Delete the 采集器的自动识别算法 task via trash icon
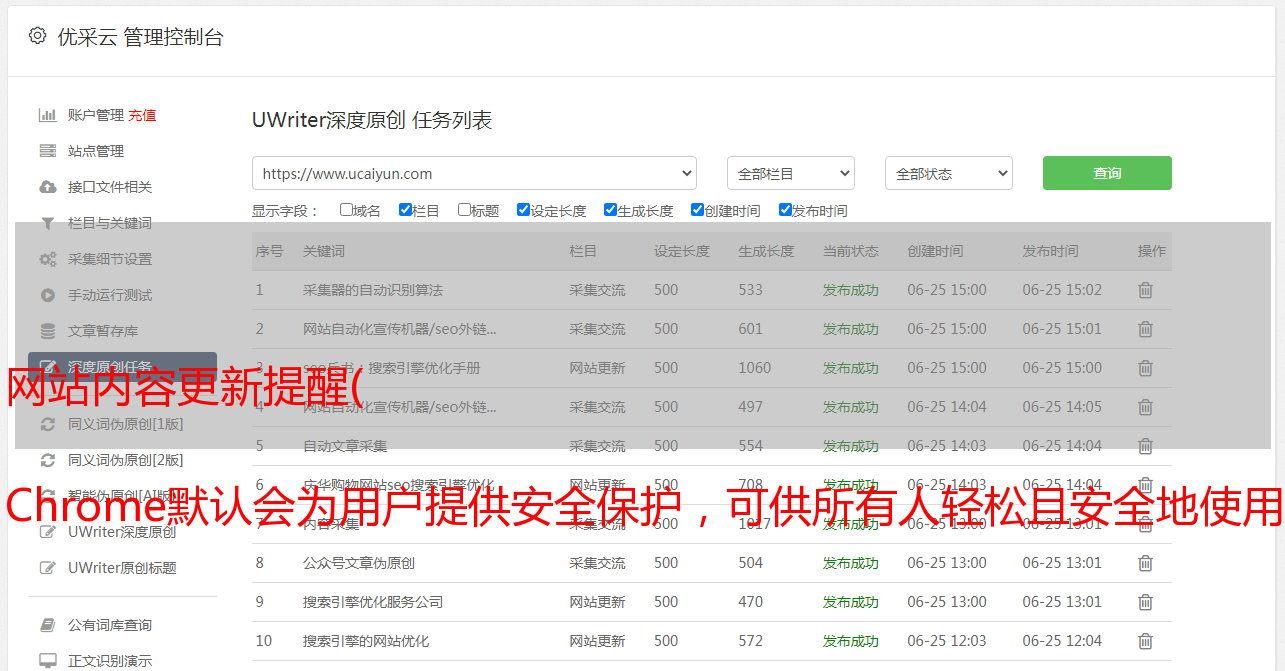 click(1145, 290)
